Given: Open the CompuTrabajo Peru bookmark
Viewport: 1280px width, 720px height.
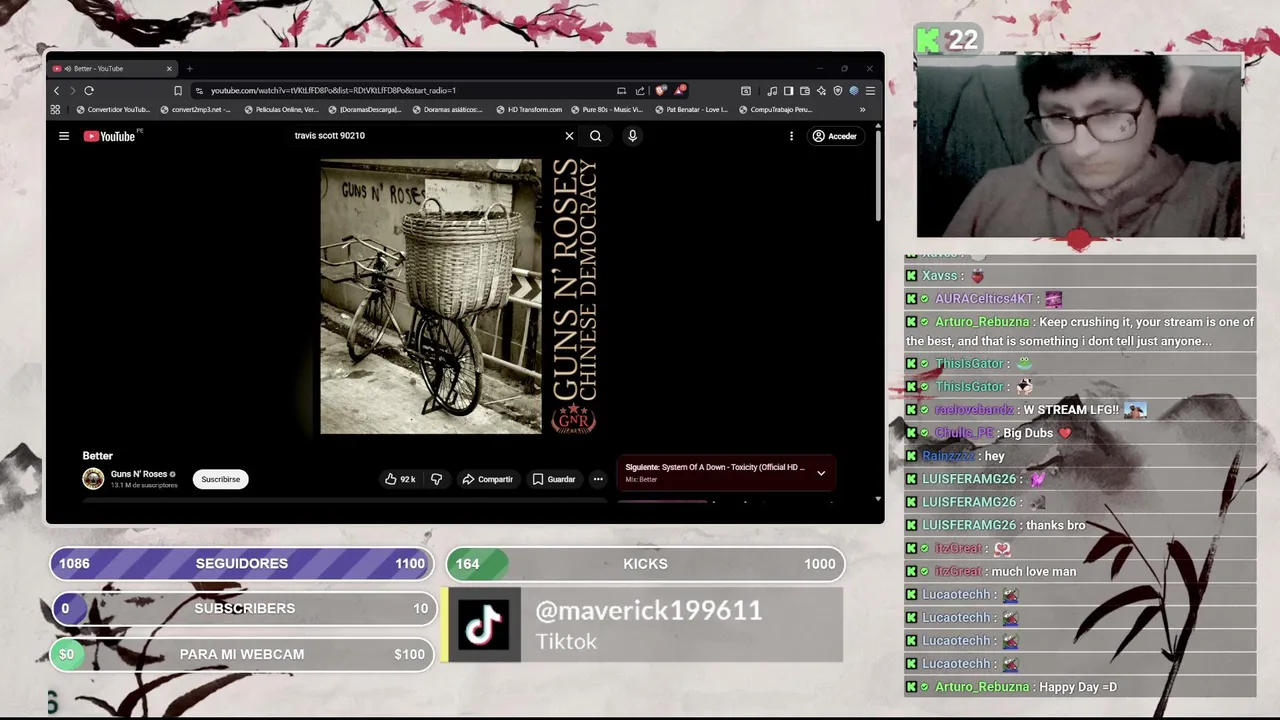Looking at the screenshot, I should tap(775, 110).
